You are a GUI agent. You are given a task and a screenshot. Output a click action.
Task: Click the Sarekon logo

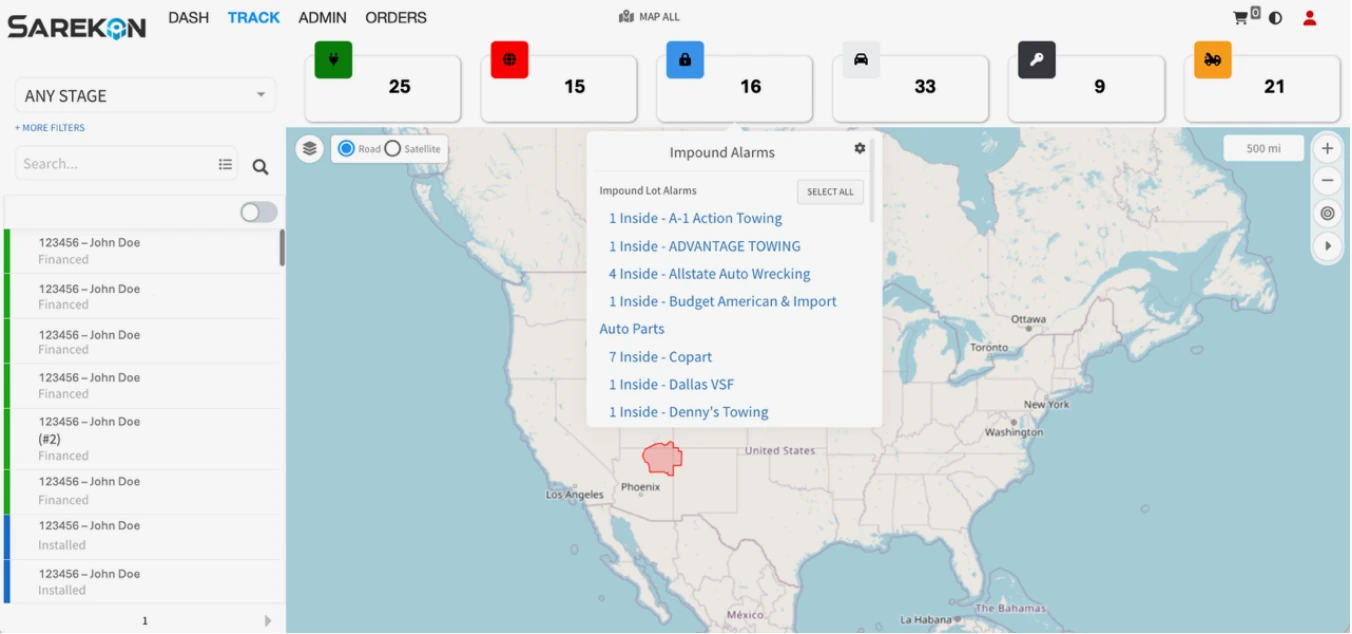pos(77,27)
